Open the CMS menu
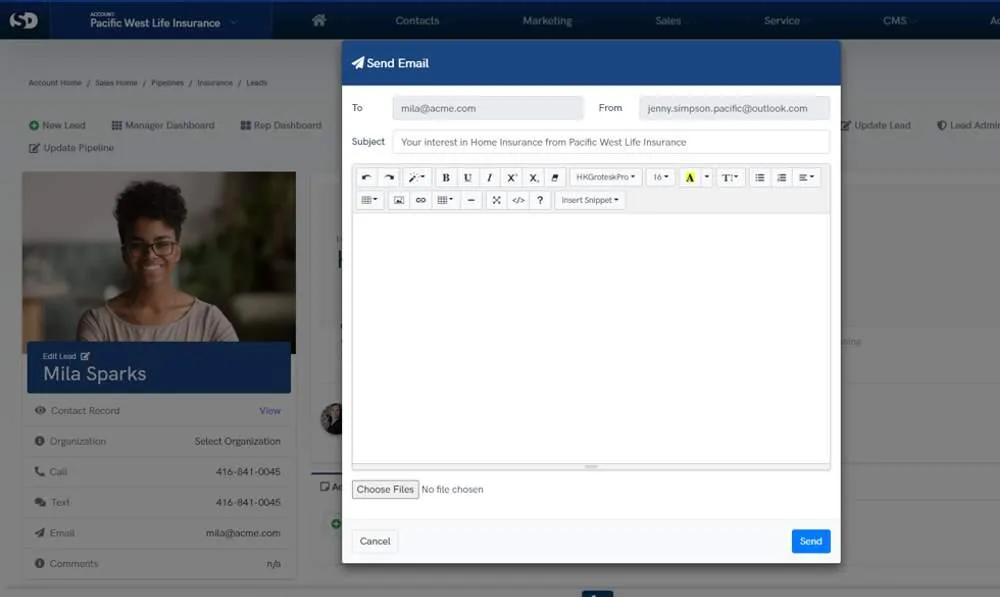1000x597 pixels. coord(895,20)
